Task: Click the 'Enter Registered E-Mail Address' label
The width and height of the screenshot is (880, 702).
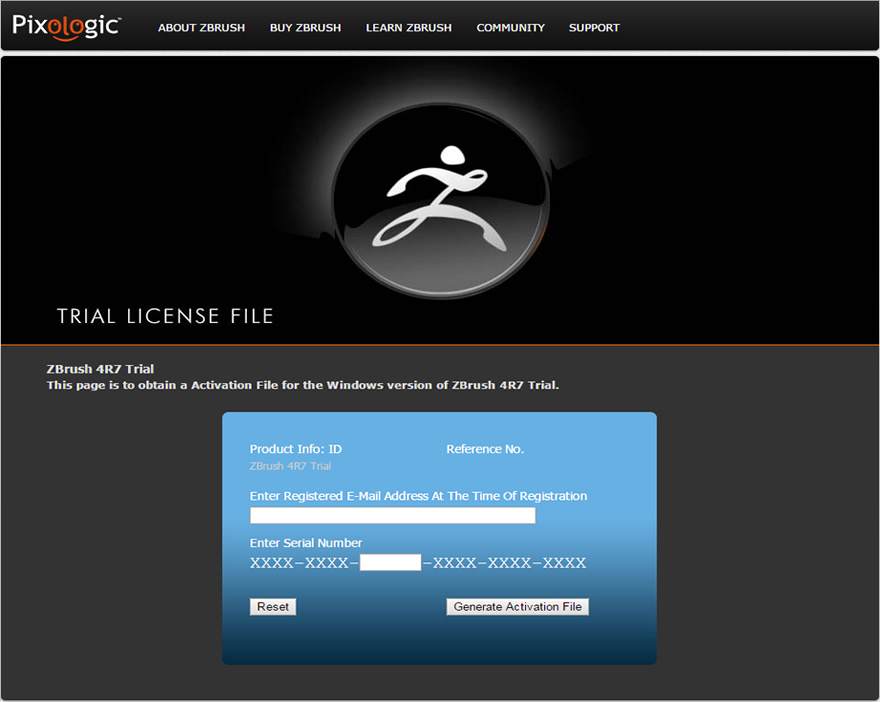Action: coord(418,496)
